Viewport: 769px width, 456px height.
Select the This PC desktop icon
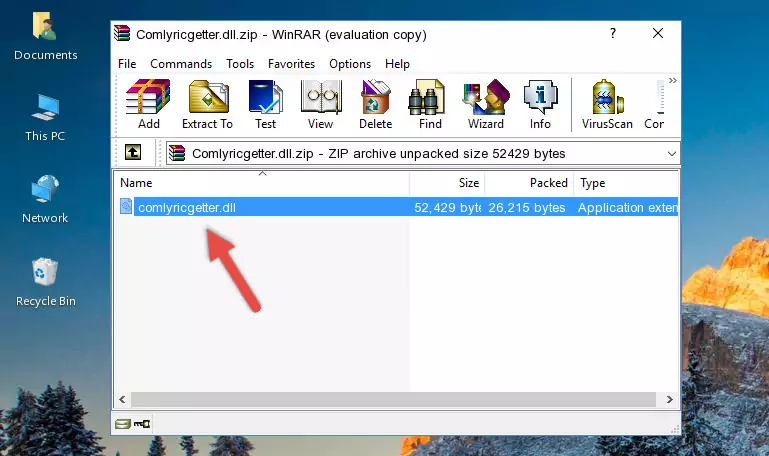point(45,118)
